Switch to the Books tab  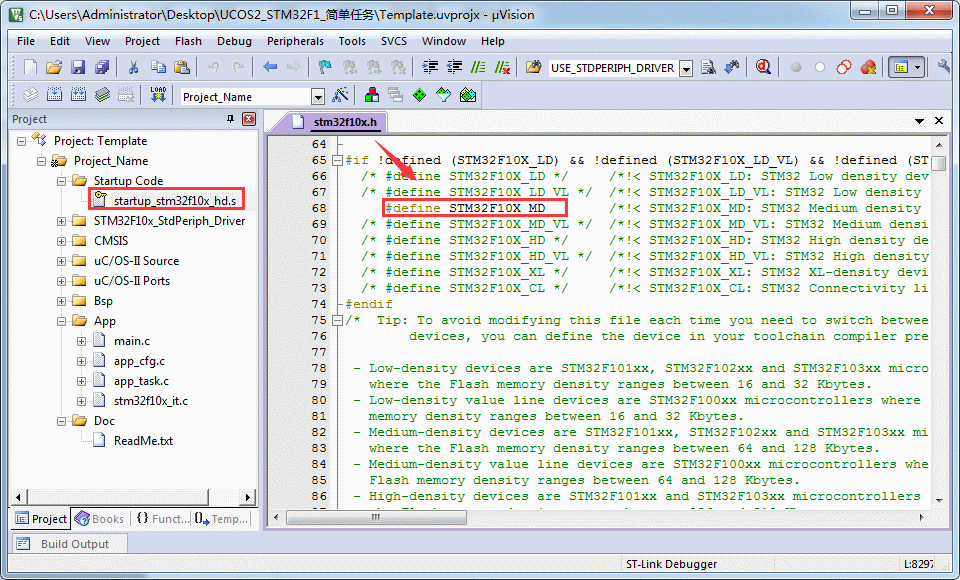pyautogui.click(x=100, y=519)
